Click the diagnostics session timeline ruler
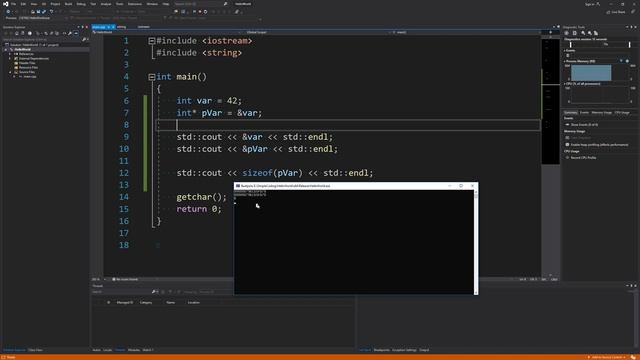The height and width of the screenshot is (360, 640). tap(600, 44)
